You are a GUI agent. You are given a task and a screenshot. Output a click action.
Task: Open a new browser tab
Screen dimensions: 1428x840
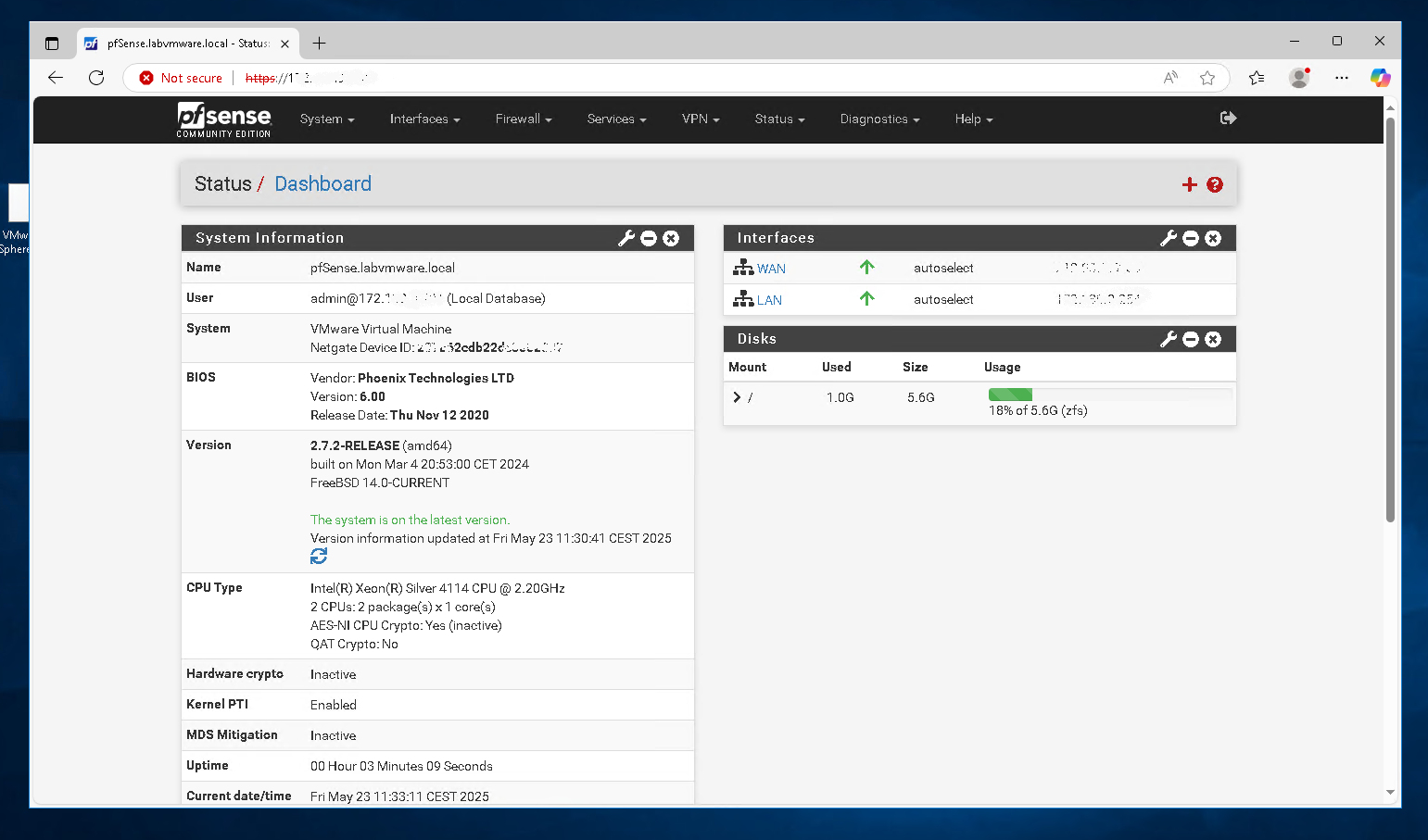(x=319, y=44)
